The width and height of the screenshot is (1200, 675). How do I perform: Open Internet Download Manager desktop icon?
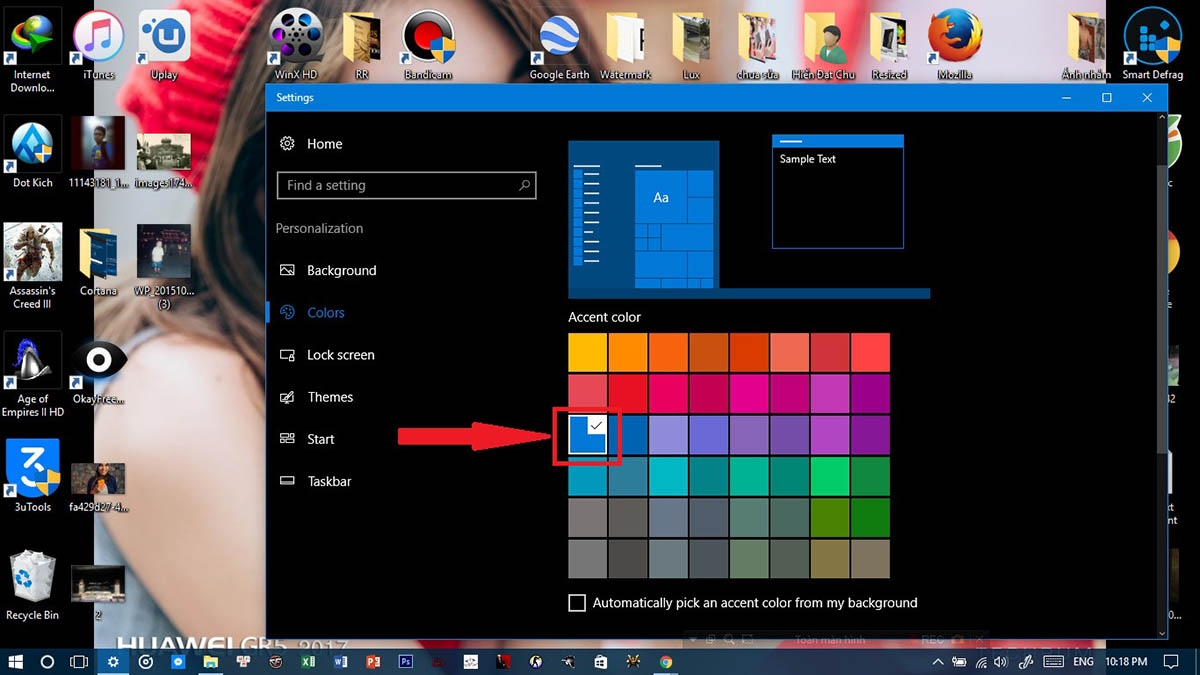click(x=32, y=50)
